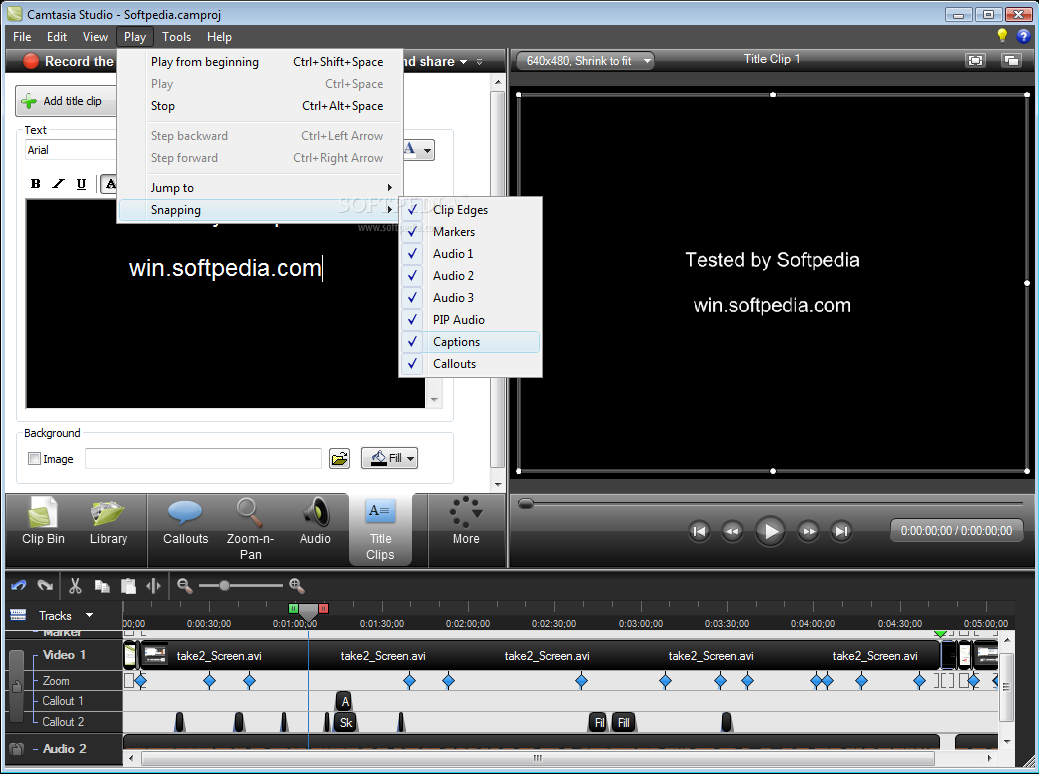Toggle Captions snapping
The image size is (1039, 774).
click(470, 342)
